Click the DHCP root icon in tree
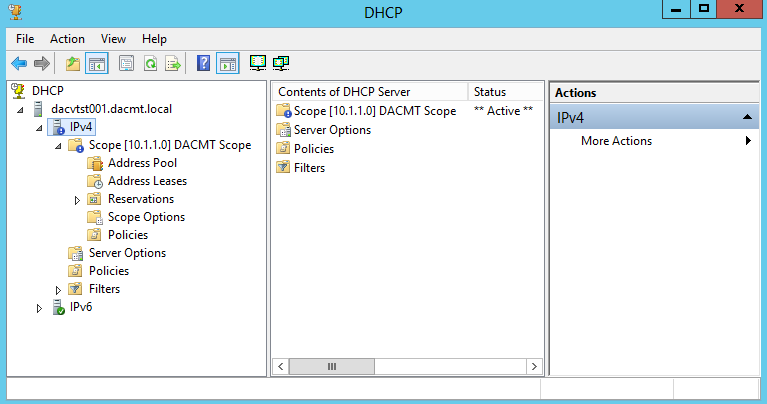767x404 pixels. point(18,91)
